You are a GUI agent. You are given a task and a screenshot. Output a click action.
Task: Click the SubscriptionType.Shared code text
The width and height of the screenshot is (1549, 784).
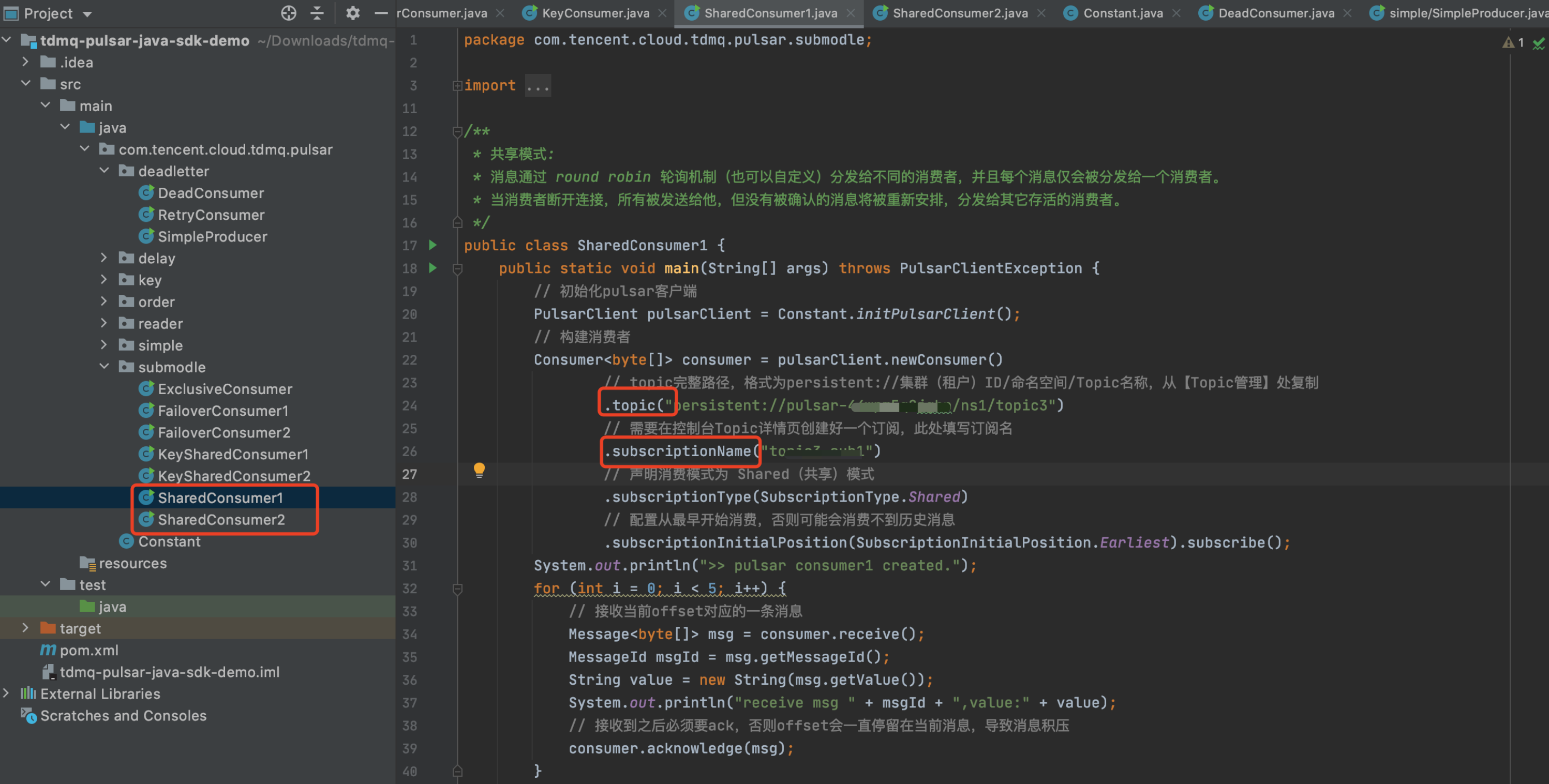[860, 496]
